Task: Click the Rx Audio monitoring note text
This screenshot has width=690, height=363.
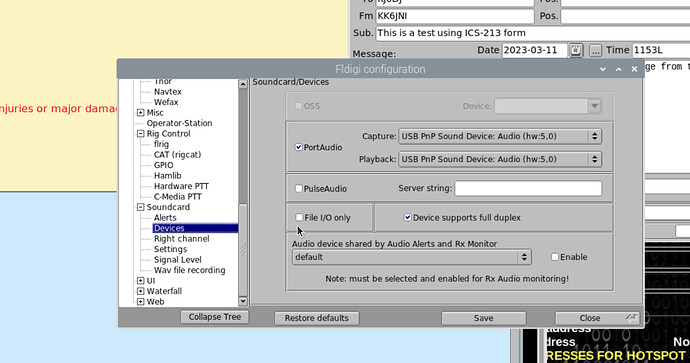Action: pos(447,279)
